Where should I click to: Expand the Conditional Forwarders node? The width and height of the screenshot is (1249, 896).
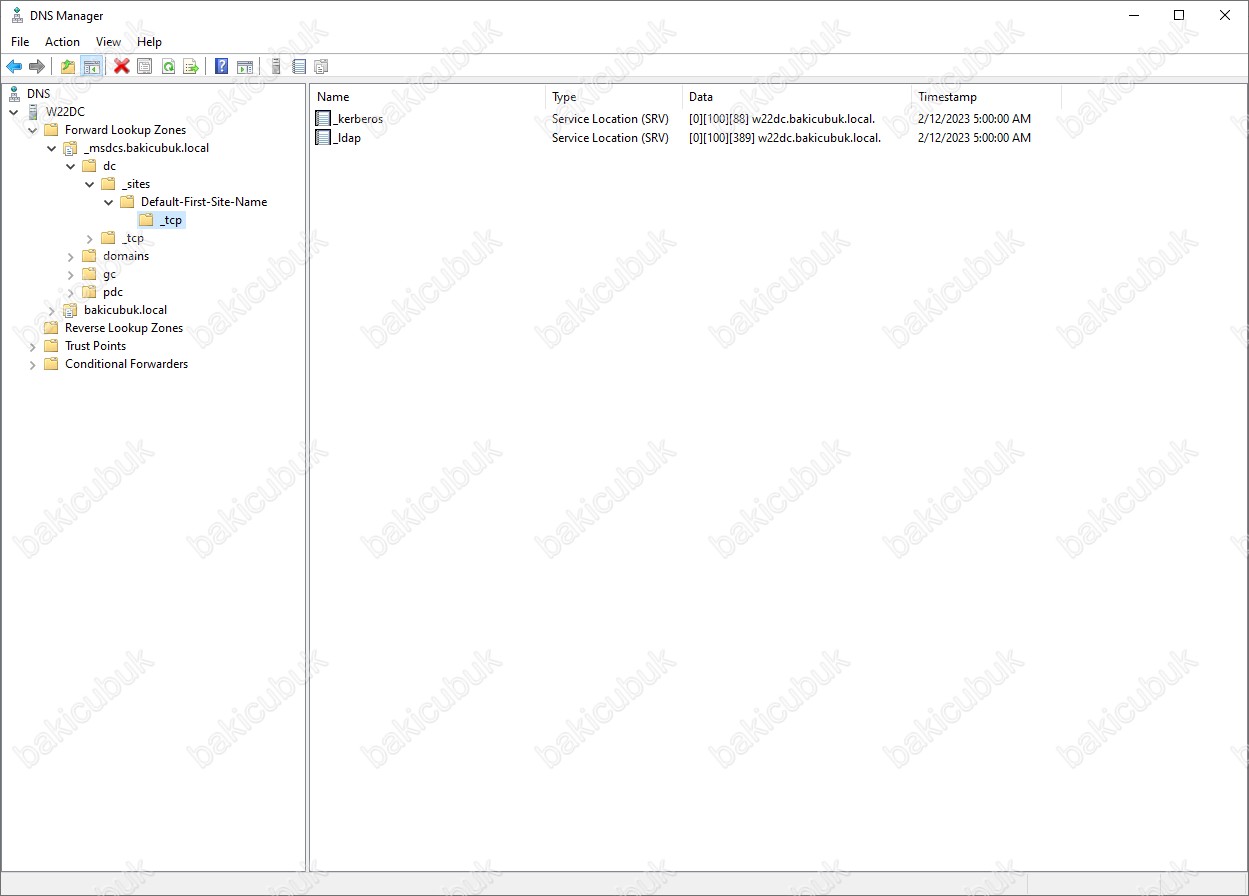coord(33,364)
